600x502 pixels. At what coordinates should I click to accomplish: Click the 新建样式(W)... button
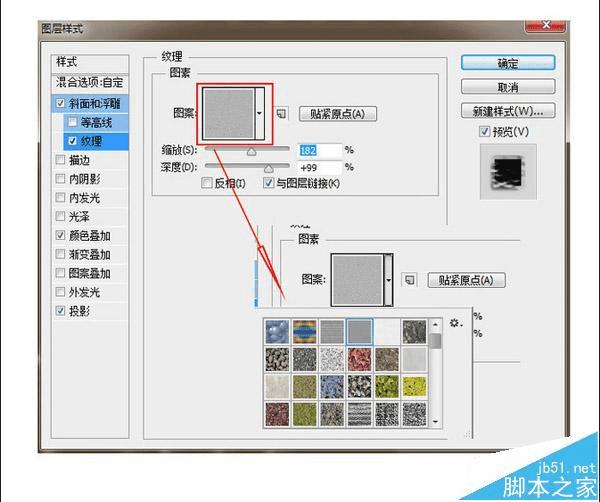pyautogui.click(x=508, y=111)
